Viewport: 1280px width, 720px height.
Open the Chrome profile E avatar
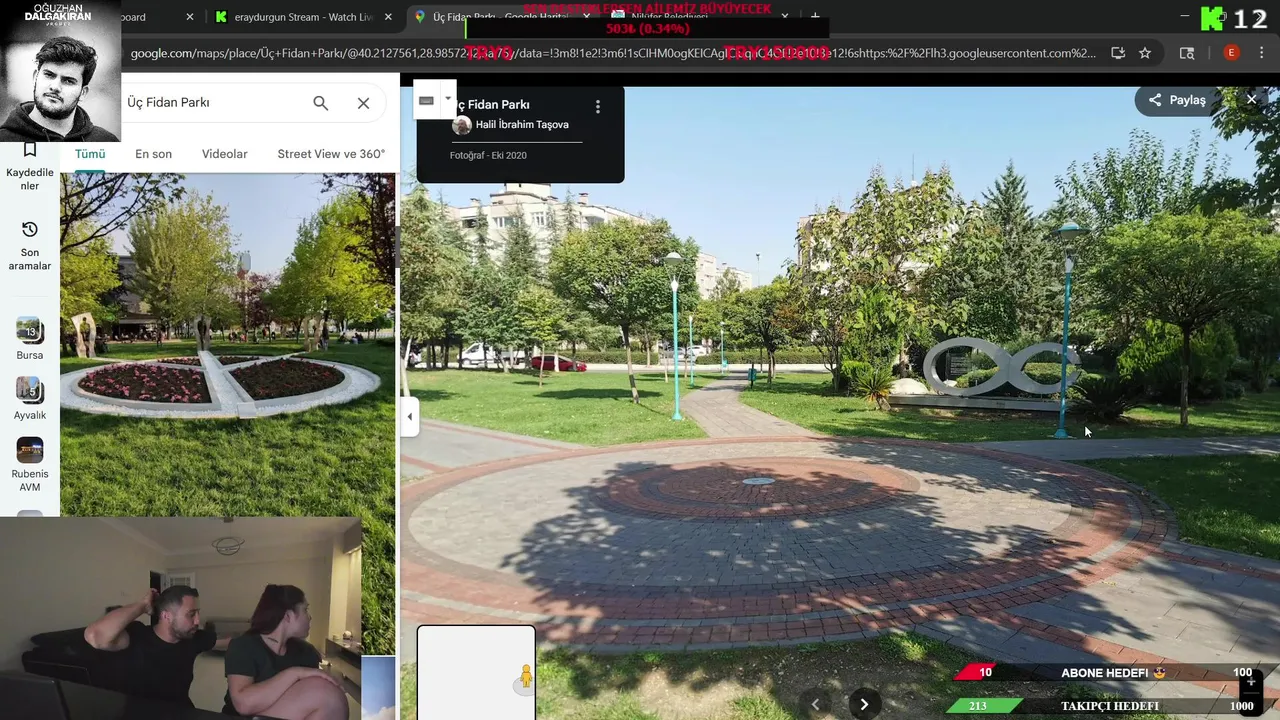click(x=1231, y=53)
